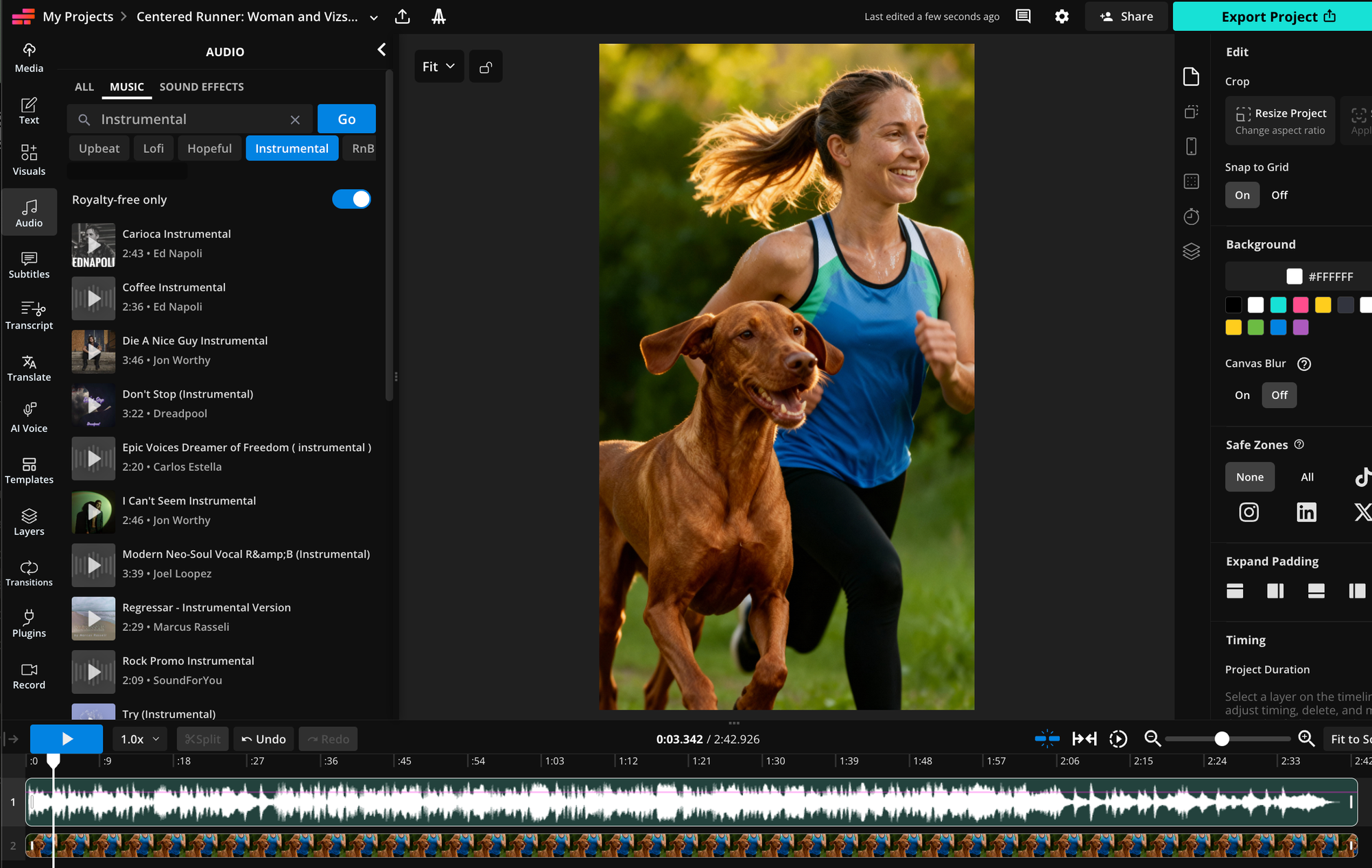This screenshot has height=868, width=1372.
Task: Click the Plugins sidebar icon
Action: pyautogui.click(x=29, y=623)
